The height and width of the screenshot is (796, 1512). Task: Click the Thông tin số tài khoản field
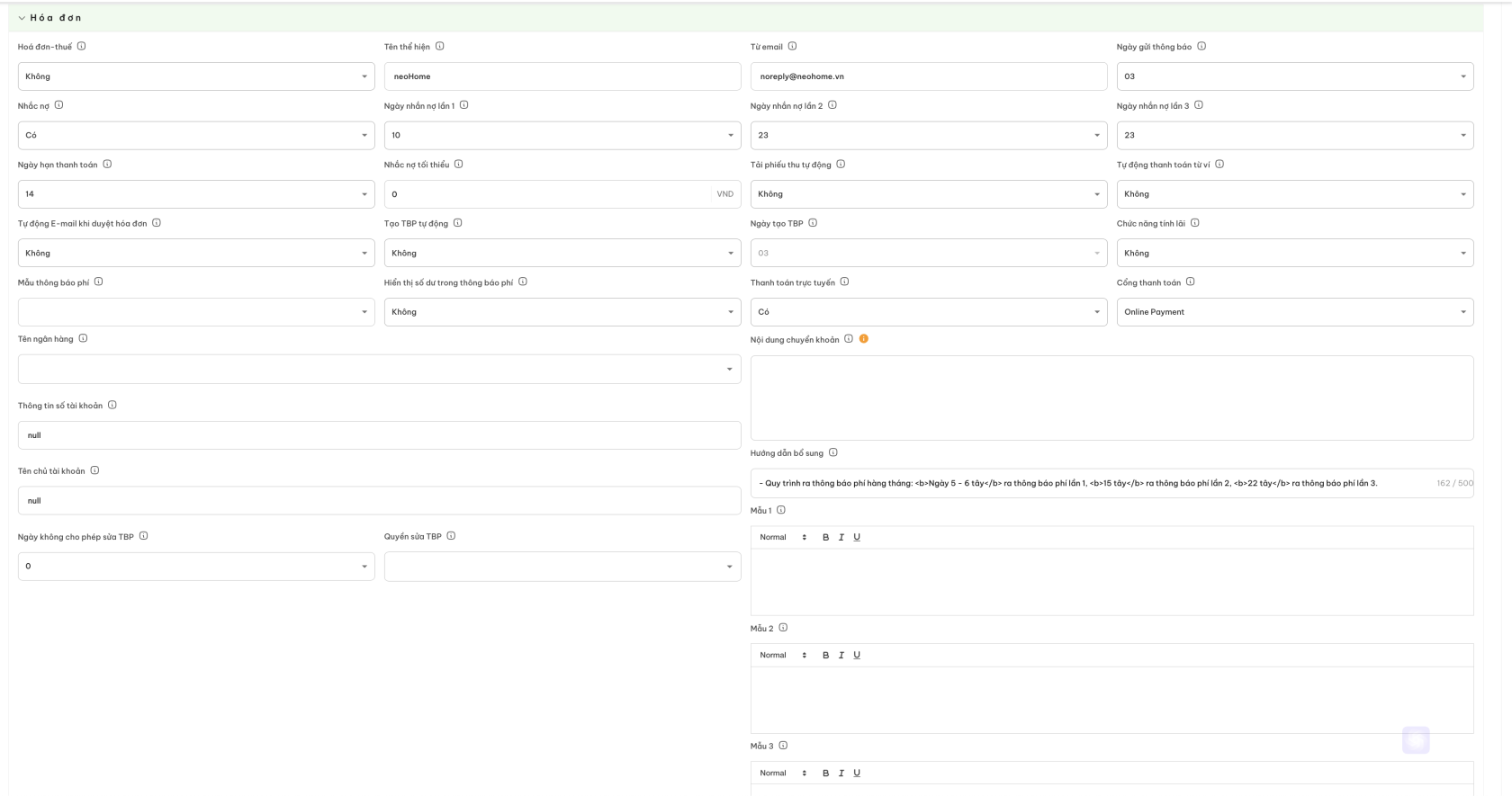click(380, 435)
